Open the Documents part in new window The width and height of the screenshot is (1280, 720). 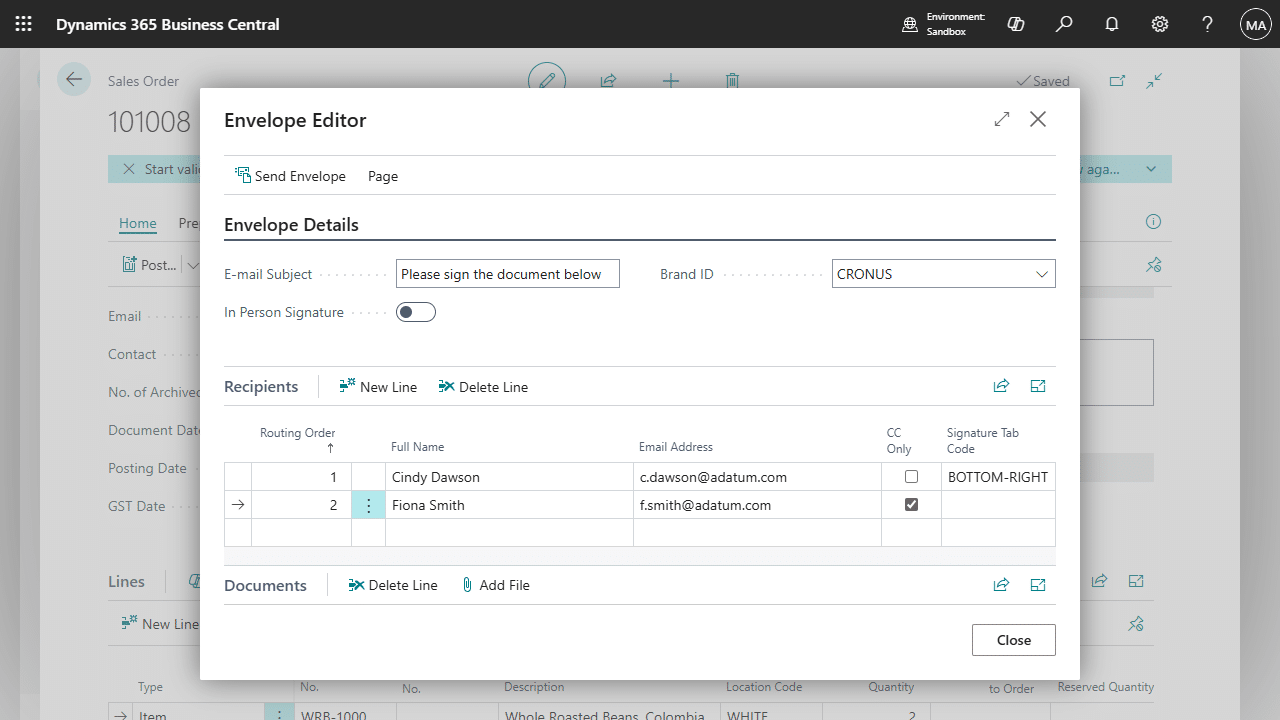coord(1038,585)
